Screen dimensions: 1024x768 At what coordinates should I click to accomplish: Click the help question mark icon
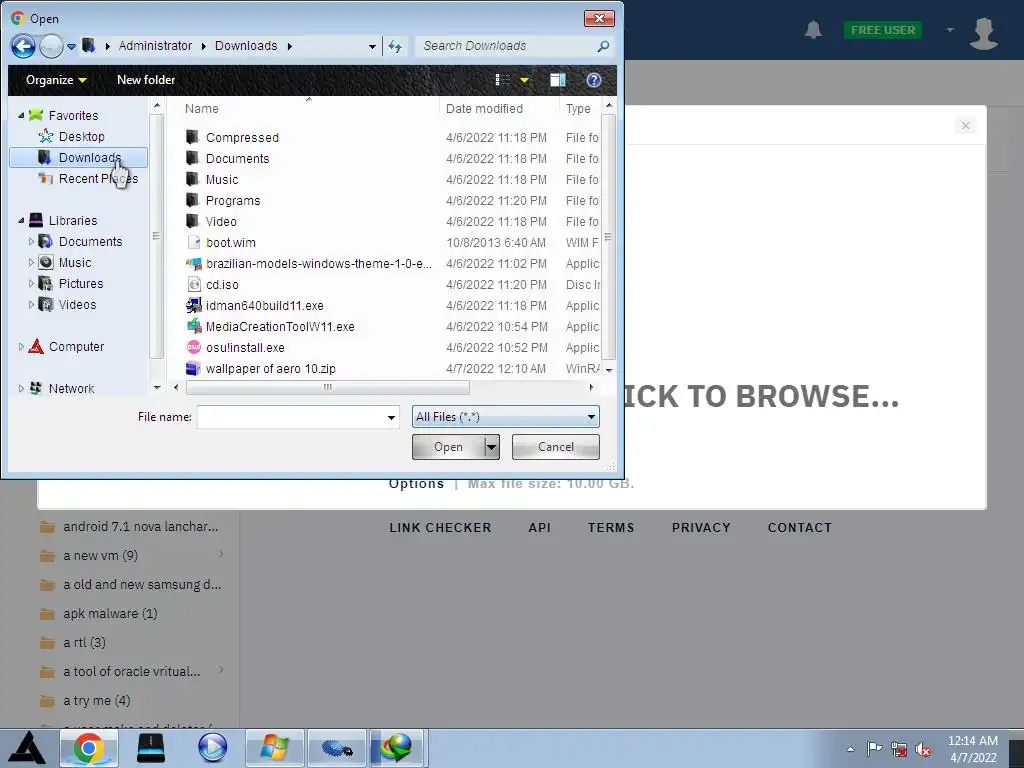(x=594, y=80)
